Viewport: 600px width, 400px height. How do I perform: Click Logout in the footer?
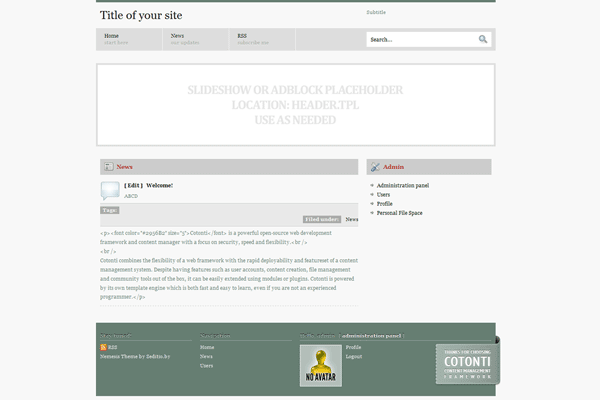354,356
